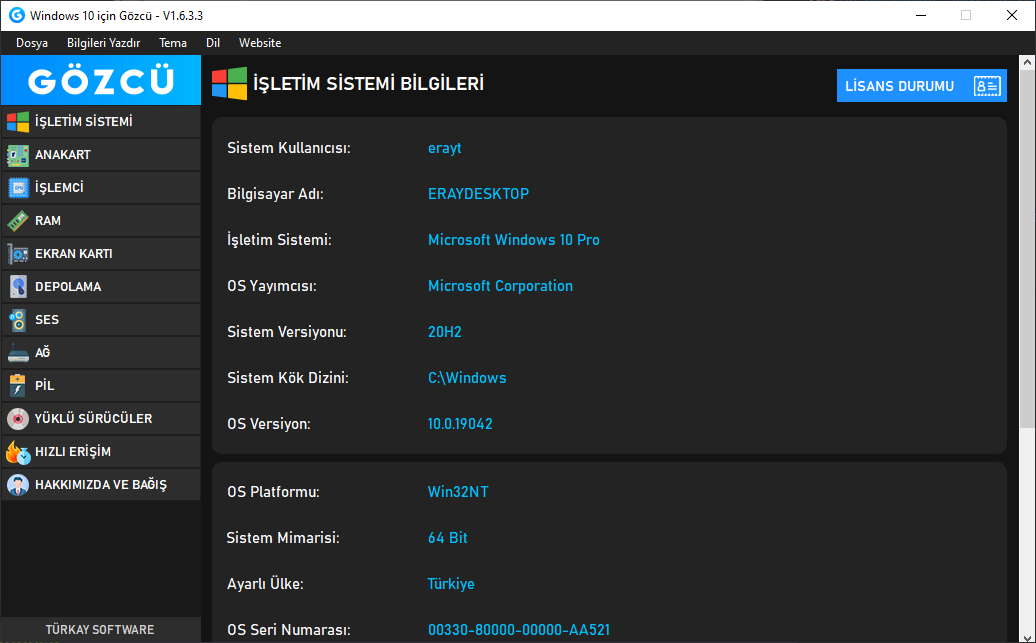Open the Dil menu
This screenshot has height=643, width=1036.
point(213,43)
